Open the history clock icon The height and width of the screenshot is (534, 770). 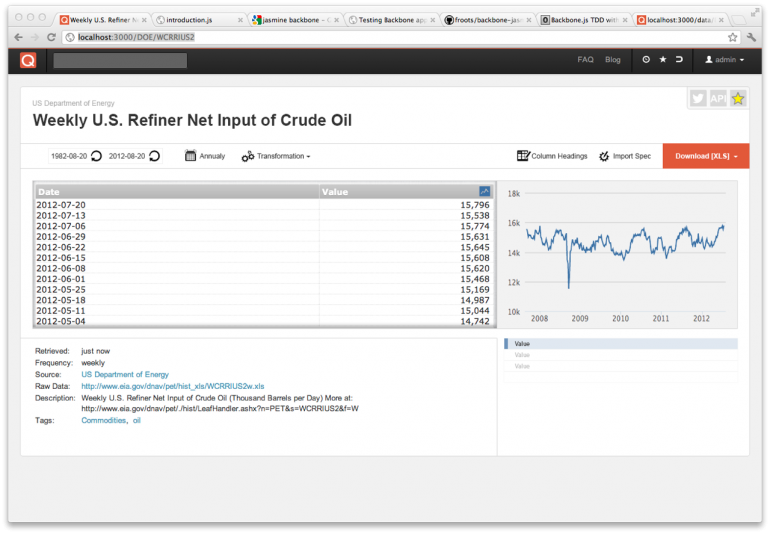646,59
